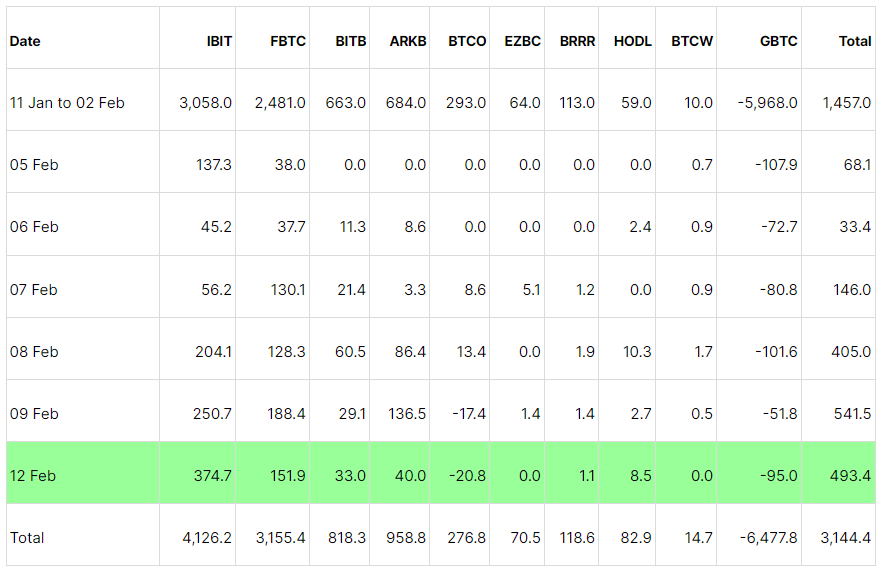Click the Total row label at bottom
The image size is (884, 574).
27,538
